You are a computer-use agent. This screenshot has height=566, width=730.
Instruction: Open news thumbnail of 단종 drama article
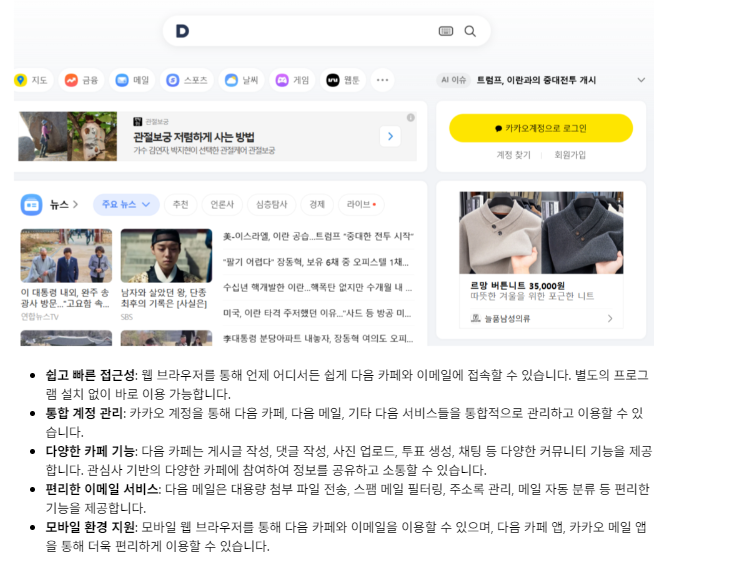coord(166,256)
